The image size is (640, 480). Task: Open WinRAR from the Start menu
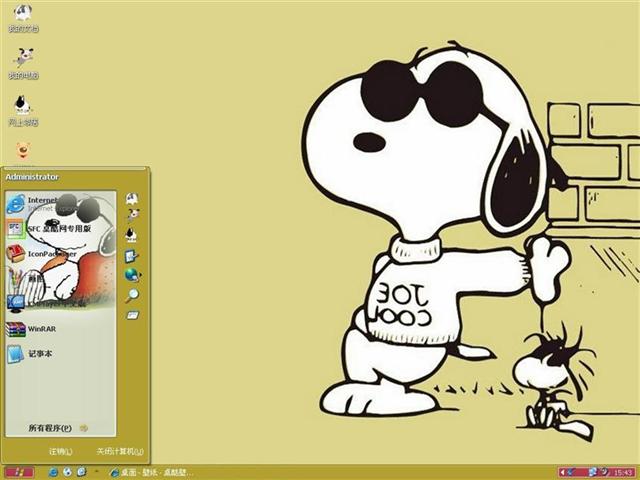(x=60, y=329)
